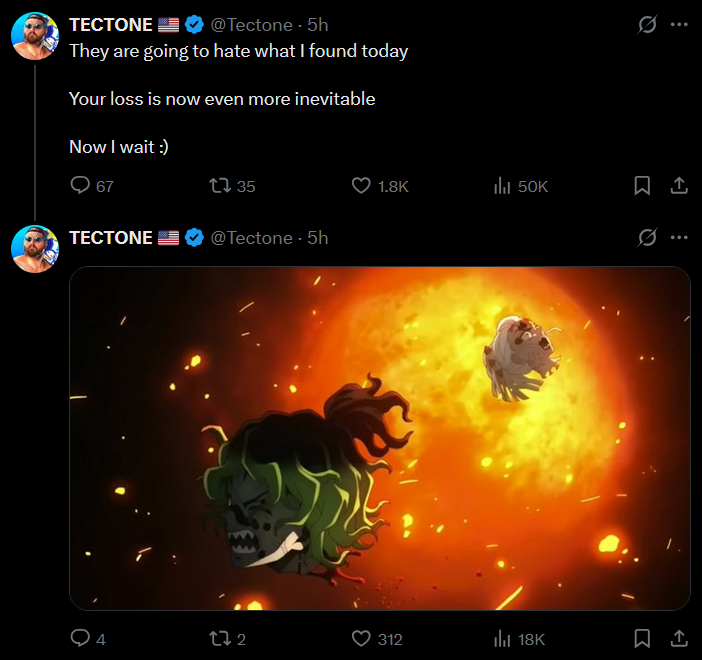Viewport: 702px width, 660px height.
Task: View analytics of the 18K views tweet
Action: coord(503,638)
